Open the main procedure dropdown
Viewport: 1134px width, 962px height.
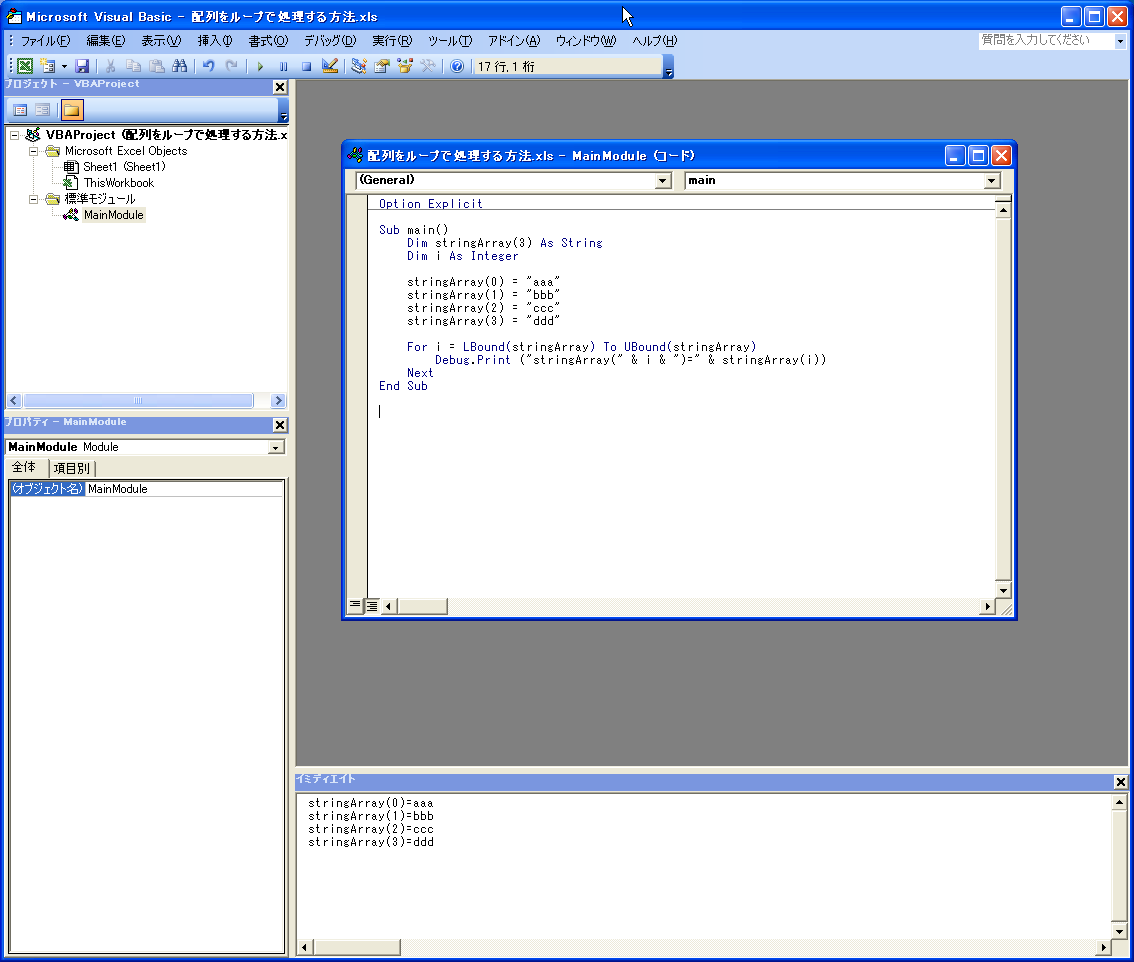coord(992,181)
